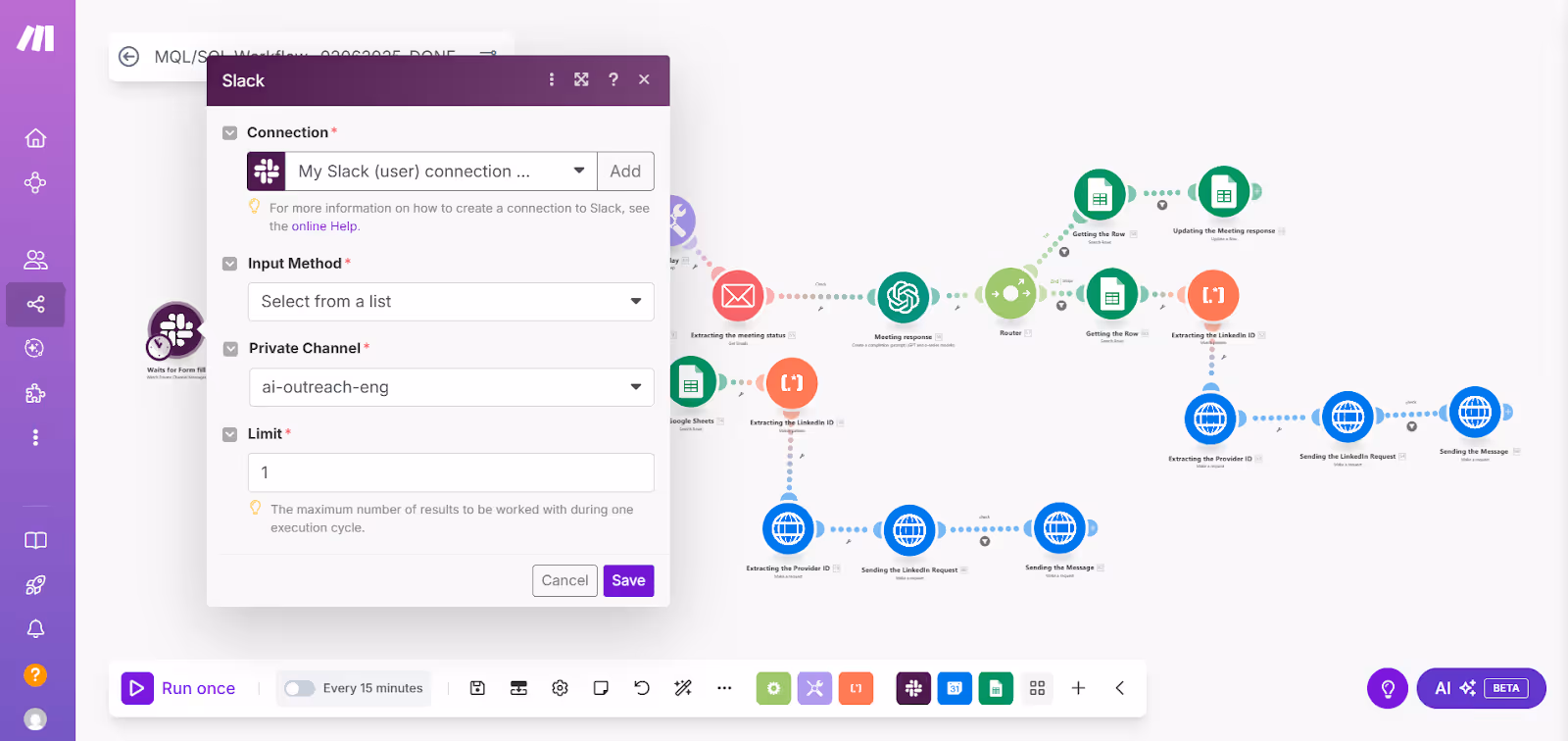Viewport: 1568px width, 741px height.
Task: Select the email Extracting the meeting status module
Action: [738, 295]
